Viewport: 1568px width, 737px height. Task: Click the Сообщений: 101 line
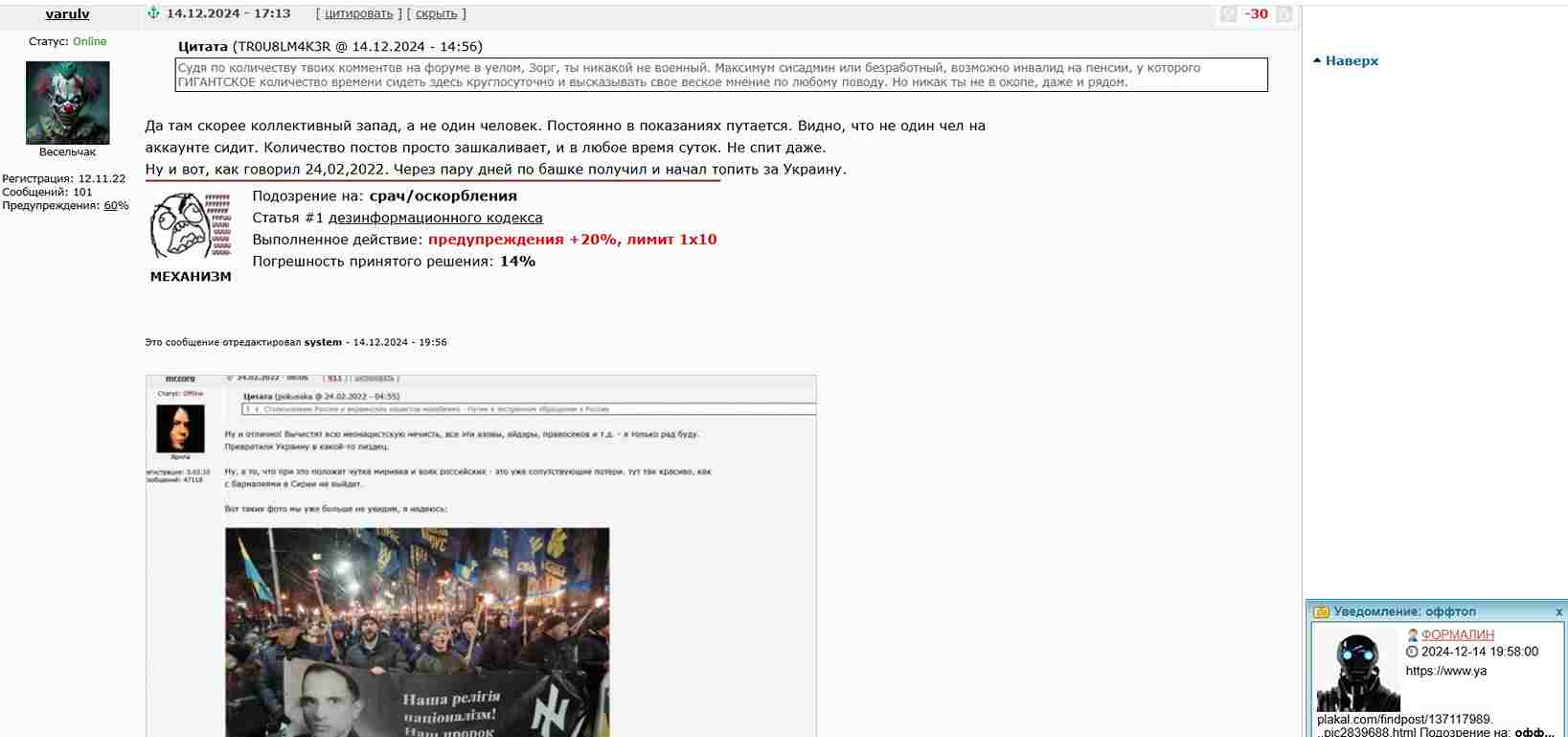coord(47,193)
